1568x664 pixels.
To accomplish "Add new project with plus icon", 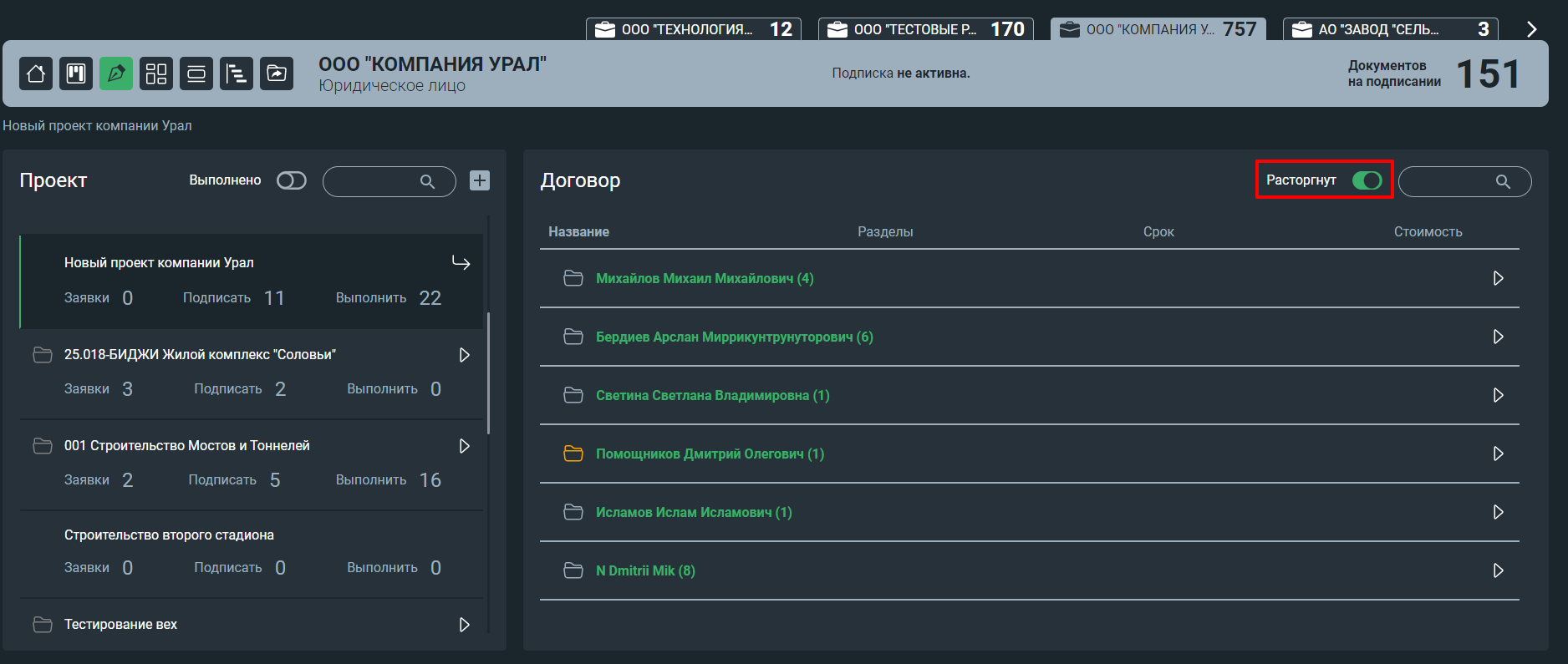I will pyautogui.click(x=480, y=180).
